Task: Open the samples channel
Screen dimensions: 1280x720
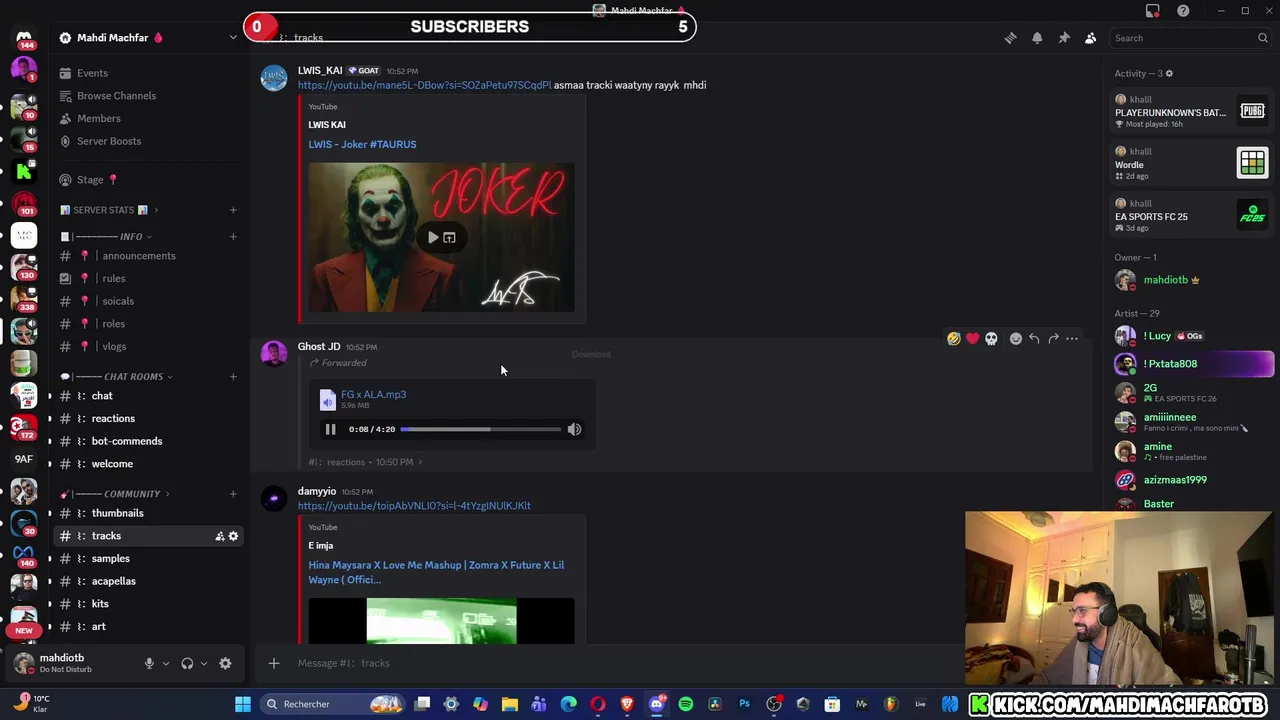Action: tap(110, 559)
